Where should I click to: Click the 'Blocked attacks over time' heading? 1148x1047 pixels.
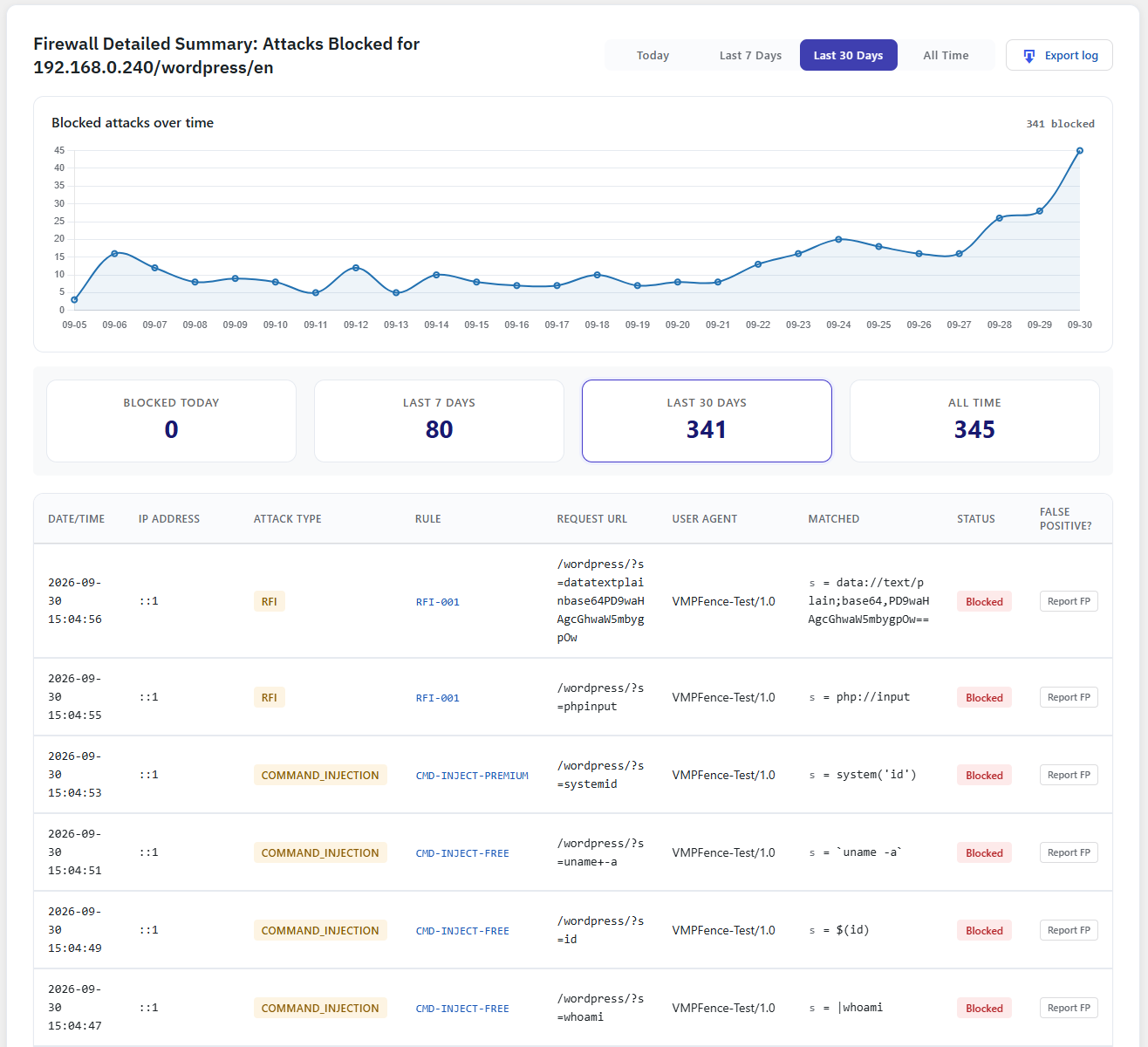[133, 123]
